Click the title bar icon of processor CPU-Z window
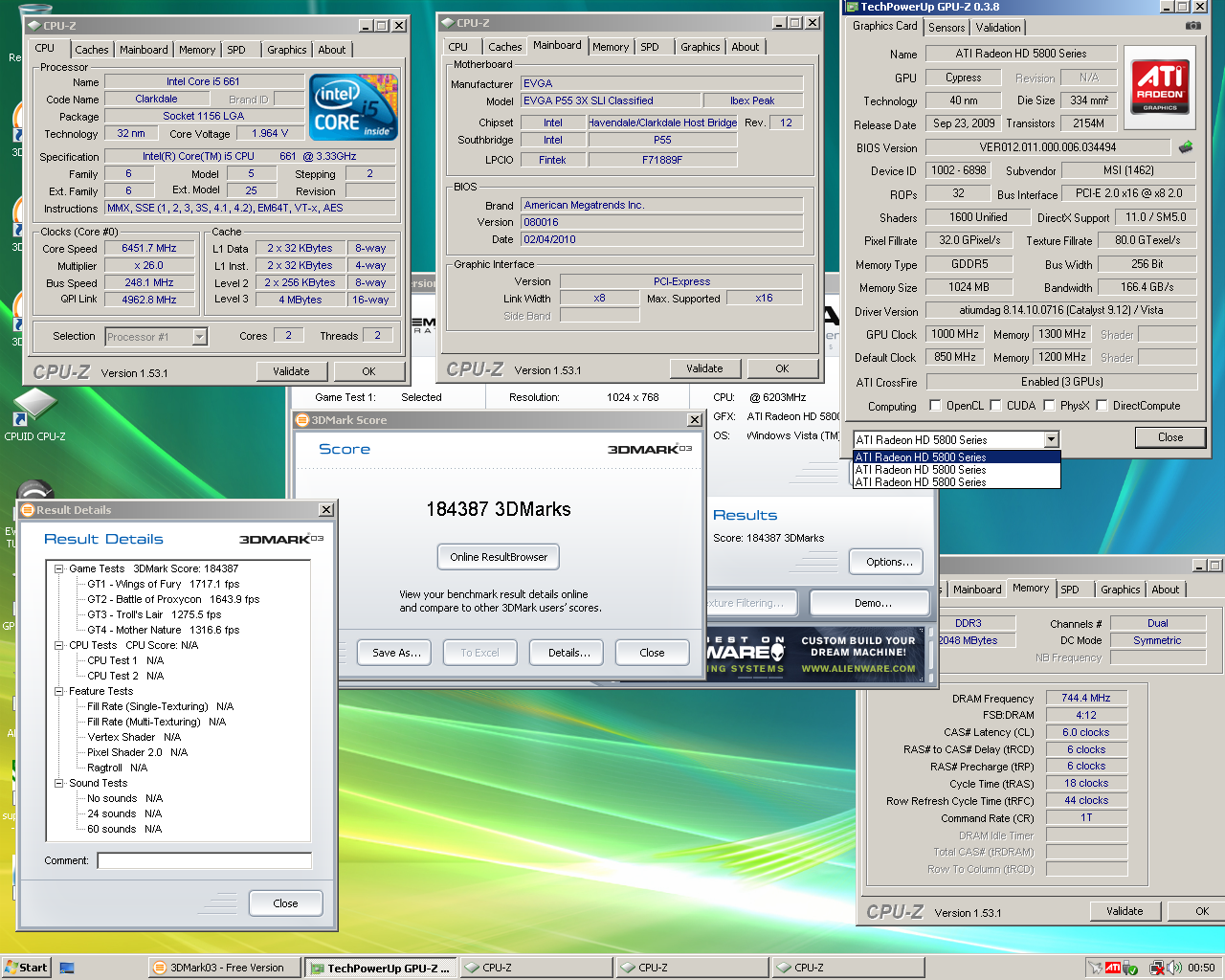Viewport: 1225px width, 980px height. pos(33,26)
